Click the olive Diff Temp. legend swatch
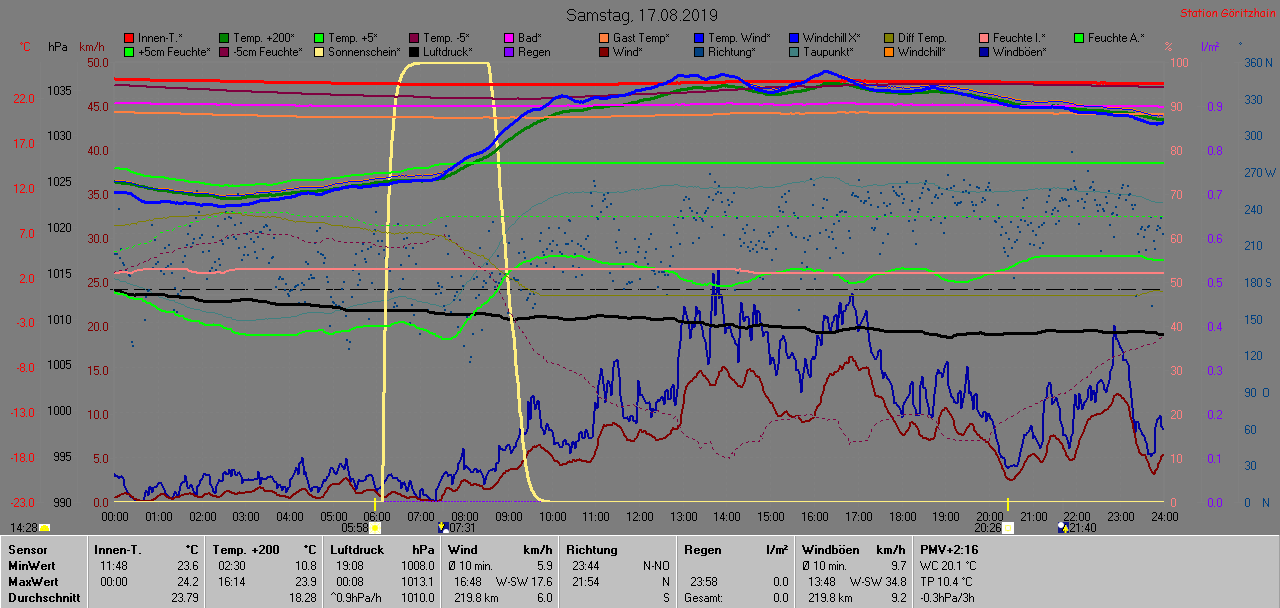The width and height of the screenshot is (1280, 608). (889, 37)
